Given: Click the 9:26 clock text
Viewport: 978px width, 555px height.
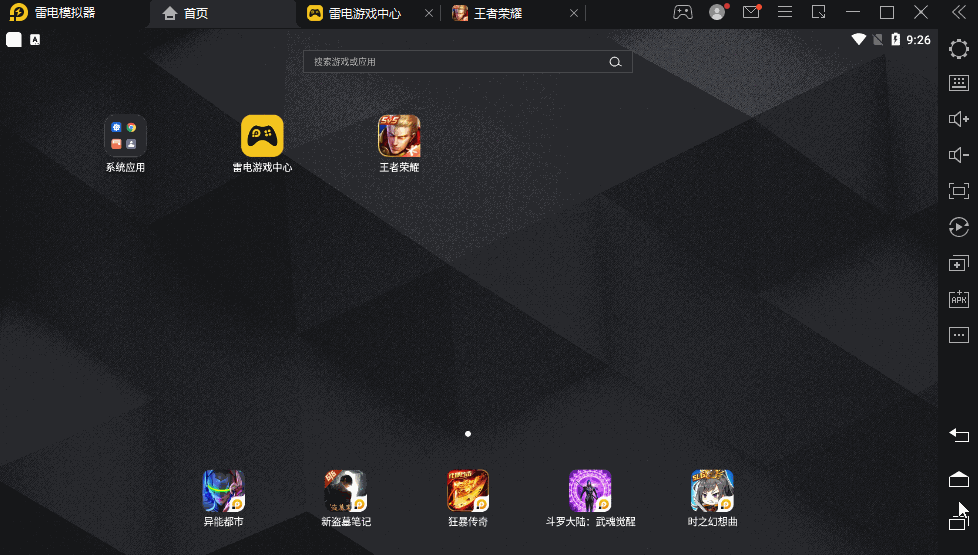Looking at the screenshot, I should pyautogui.click(x=918, y=40).
